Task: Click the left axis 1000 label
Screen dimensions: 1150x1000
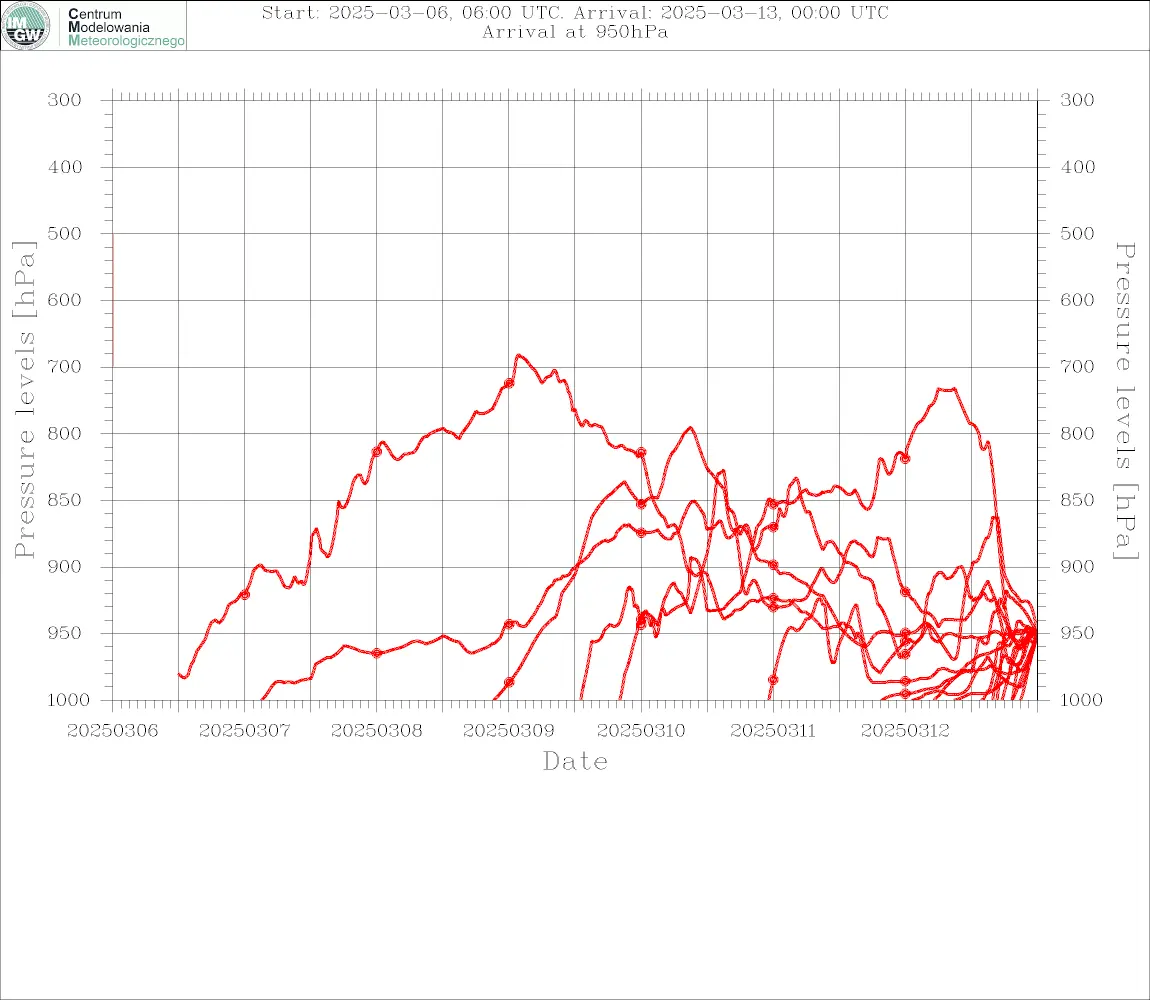Action: (69, 700)
